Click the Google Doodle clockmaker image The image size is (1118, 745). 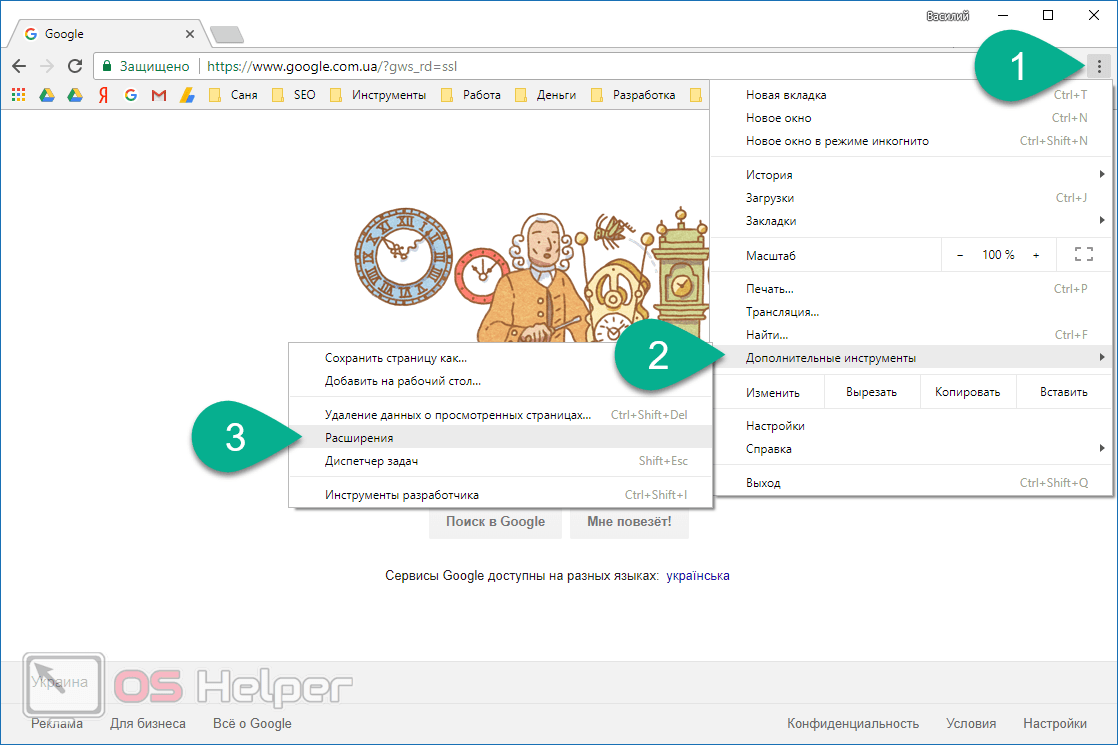pyautogui.click(x=531, y=274)
